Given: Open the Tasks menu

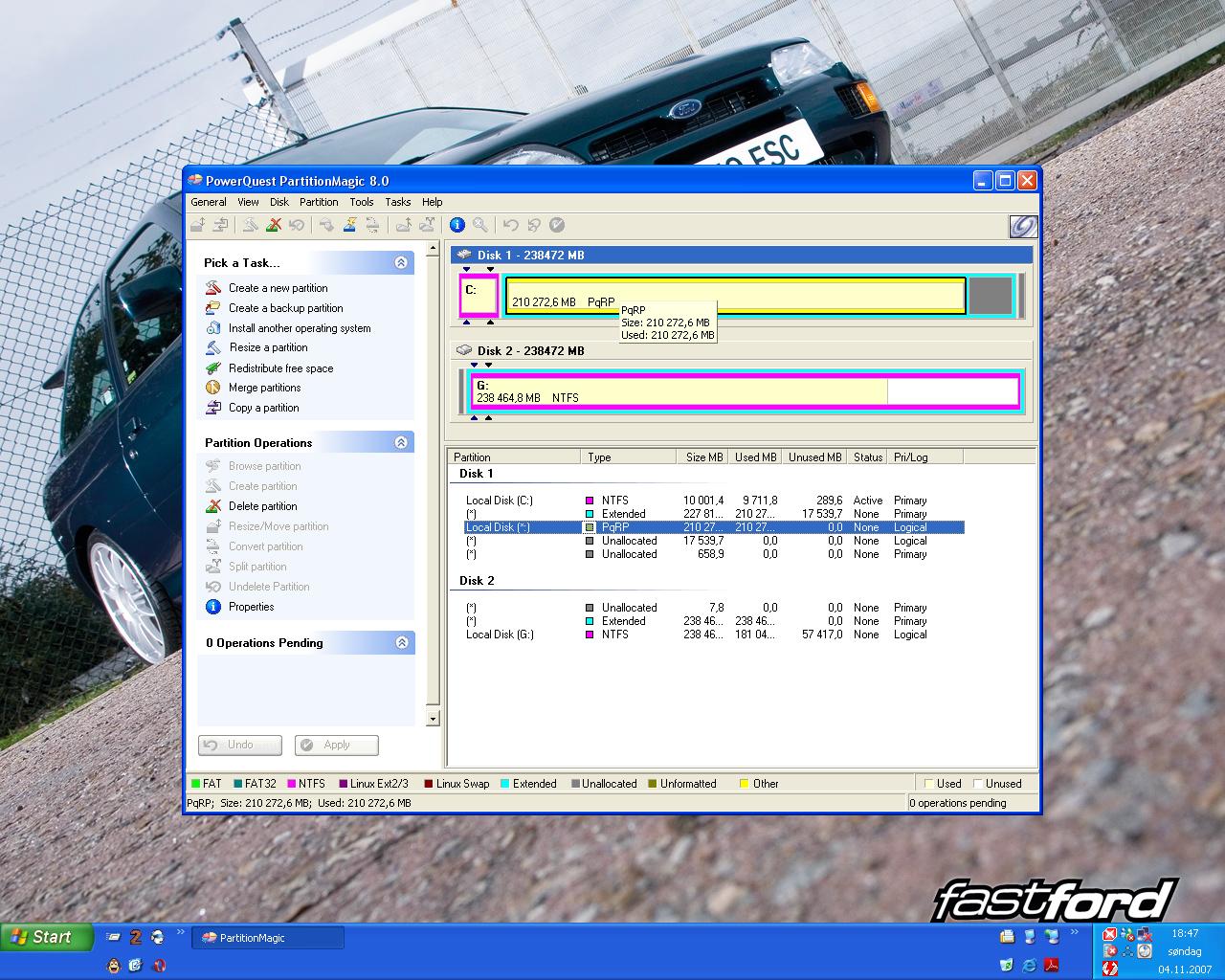Looking at the screenshot, I should pos(398,202).
